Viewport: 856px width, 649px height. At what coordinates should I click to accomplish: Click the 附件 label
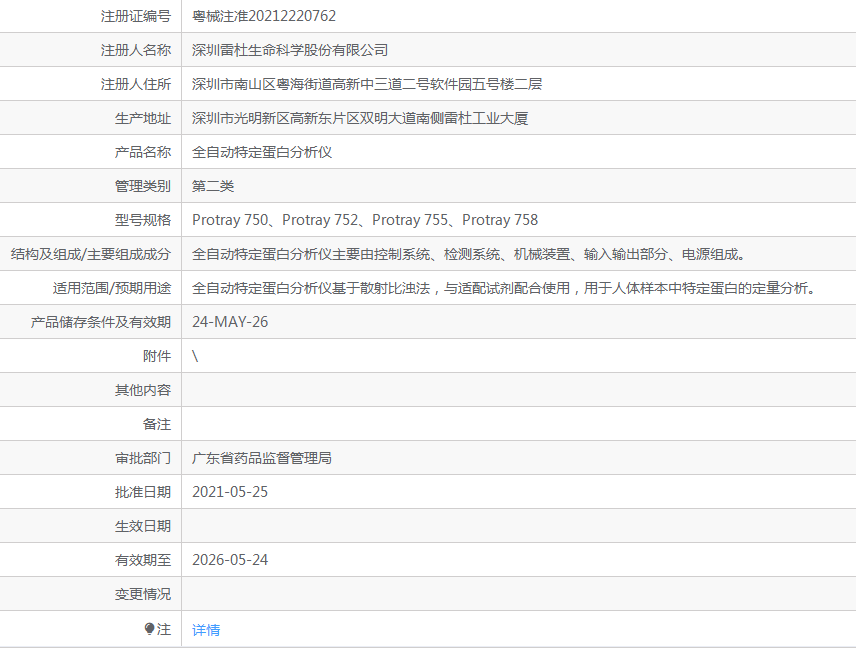click(157, 356)
